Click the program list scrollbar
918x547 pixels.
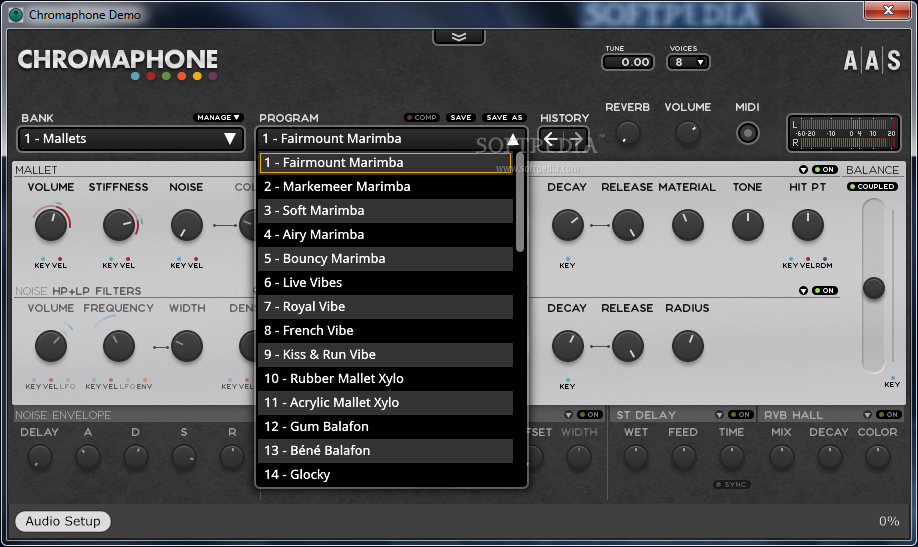point(520,203)
